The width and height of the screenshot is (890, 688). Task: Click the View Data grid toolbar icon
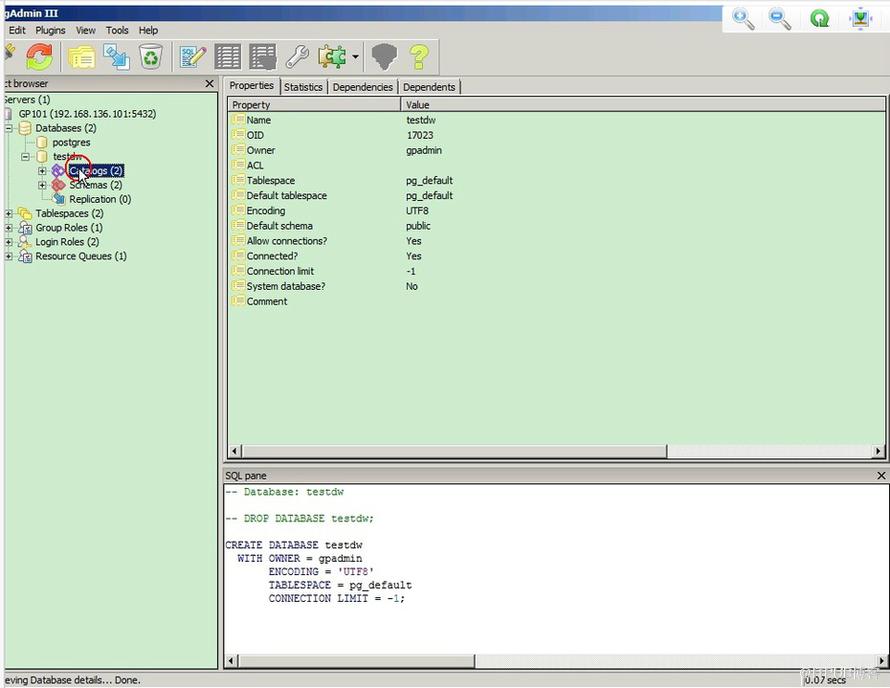228,57
